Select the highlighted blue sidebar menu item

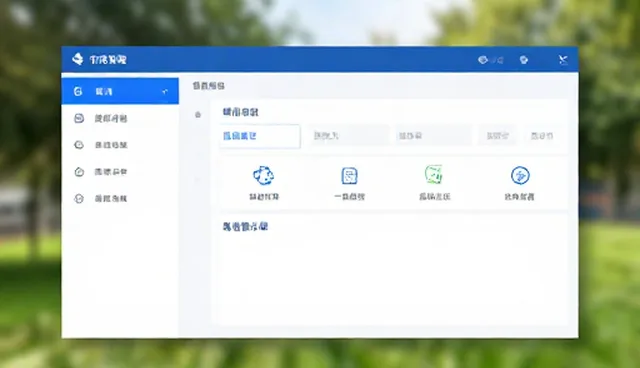pos(120,91)
